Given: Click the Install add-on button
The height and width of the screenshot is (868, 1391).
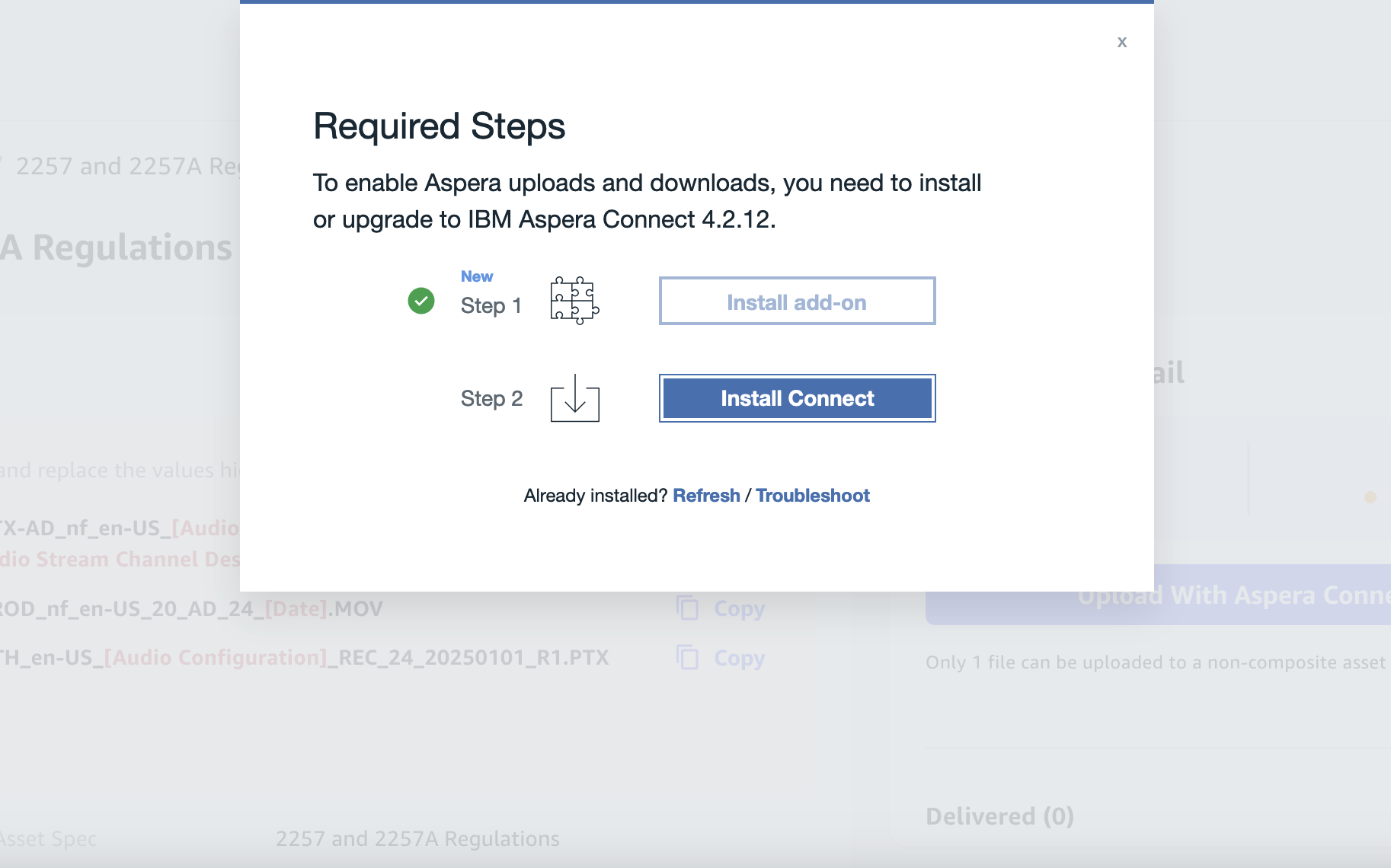Looking at the screenshot, I should [x=797, y=301].
